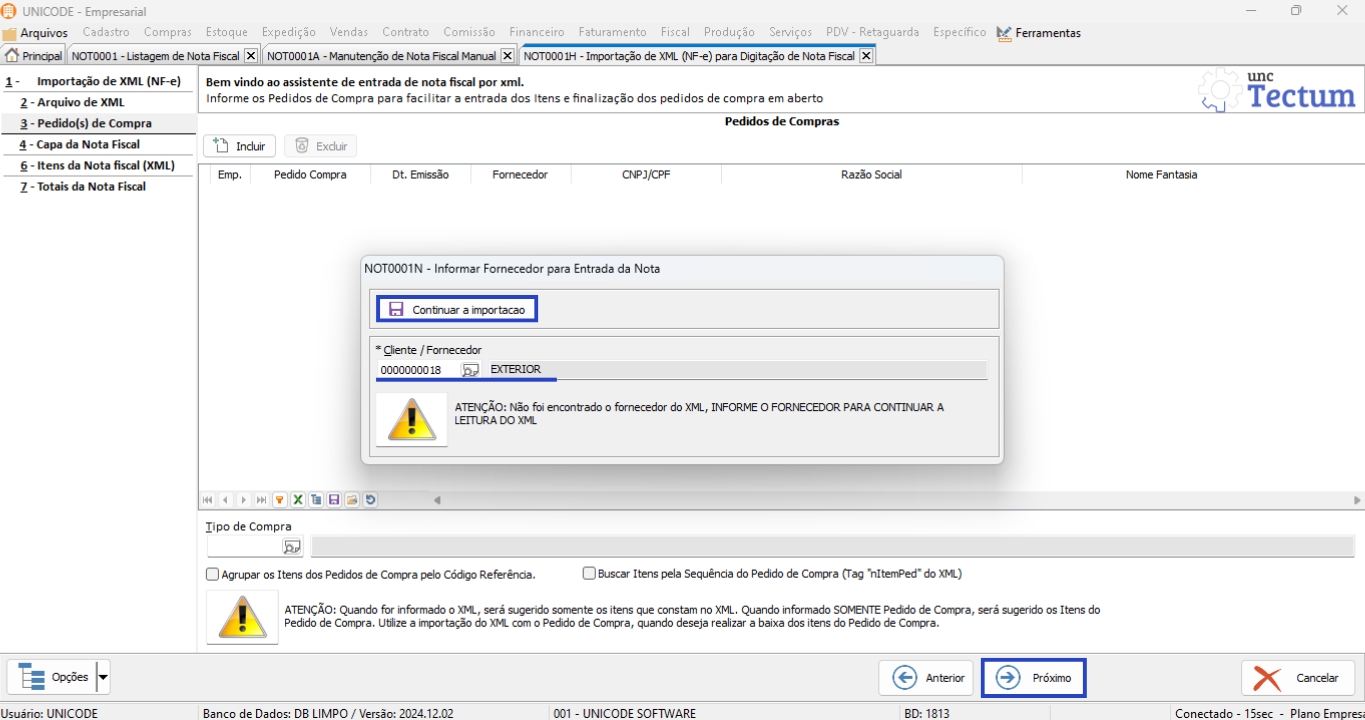
Task: Click the refresh arrow icon in grid toolbar
Action: [370, 500]
